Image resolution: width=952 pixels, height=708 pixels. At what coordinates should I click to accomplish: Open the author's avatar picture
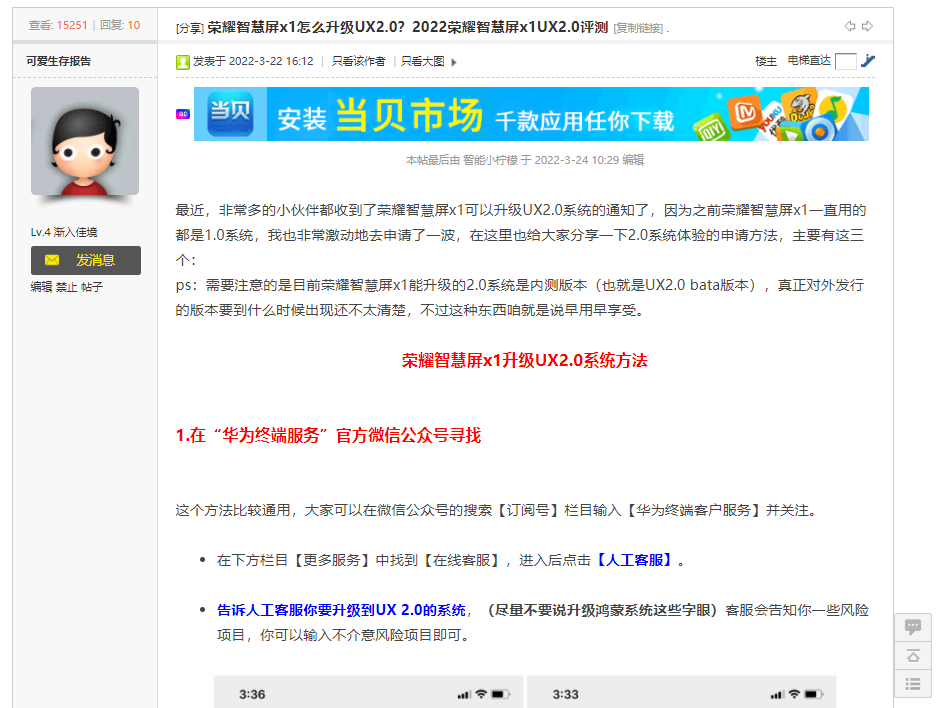[x=85, y=141]
